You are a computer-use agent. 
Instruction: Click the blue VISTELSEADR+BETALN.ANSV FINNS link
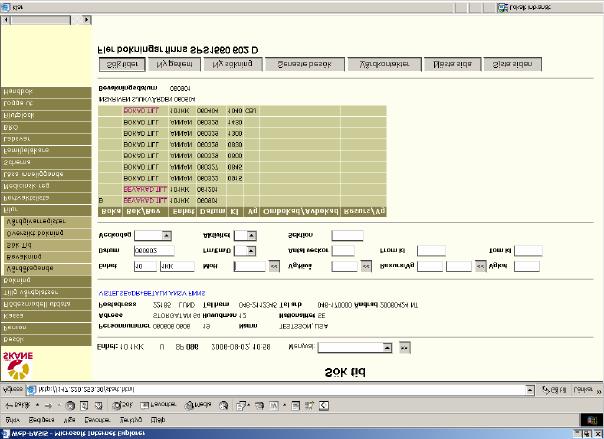tap(152, 293)
